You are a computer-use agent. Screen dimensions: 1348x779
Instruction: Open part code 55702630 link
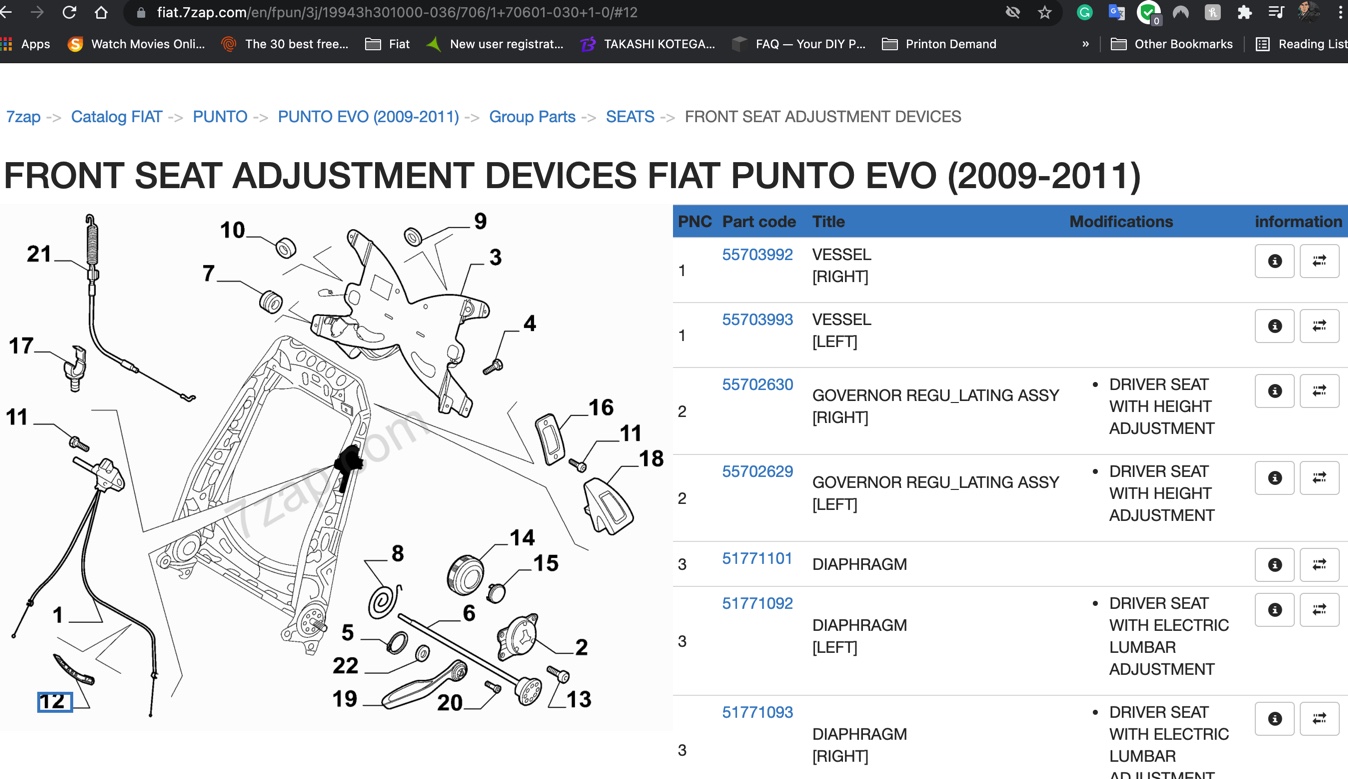pos(757,385)
